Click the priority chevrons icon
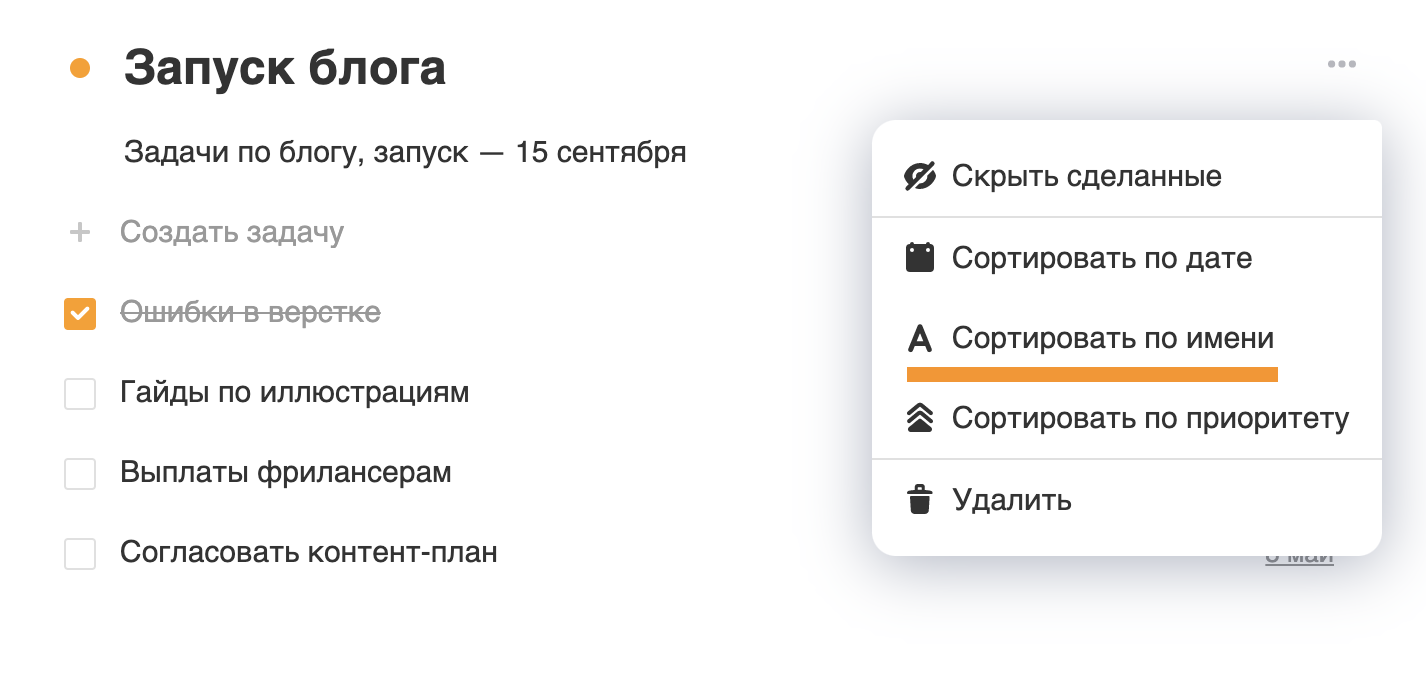Screen dimensions: 1426x692 point(919,418)
